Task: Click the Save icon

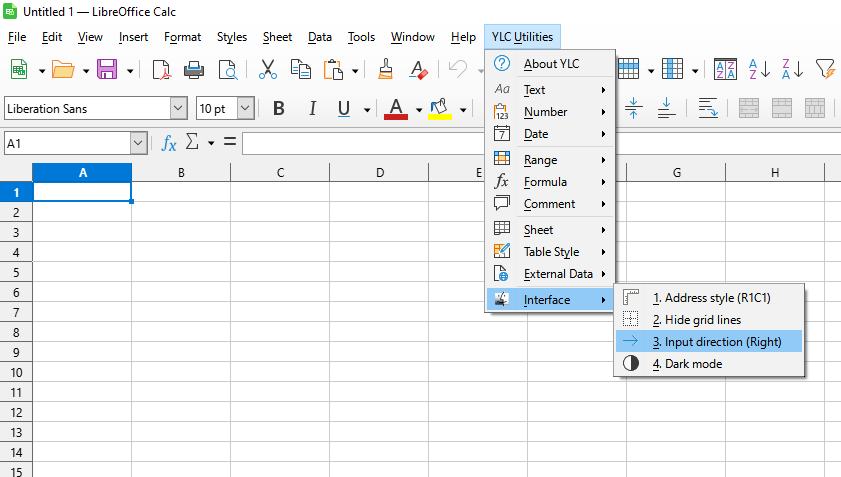Action: (x=107, y=69)
